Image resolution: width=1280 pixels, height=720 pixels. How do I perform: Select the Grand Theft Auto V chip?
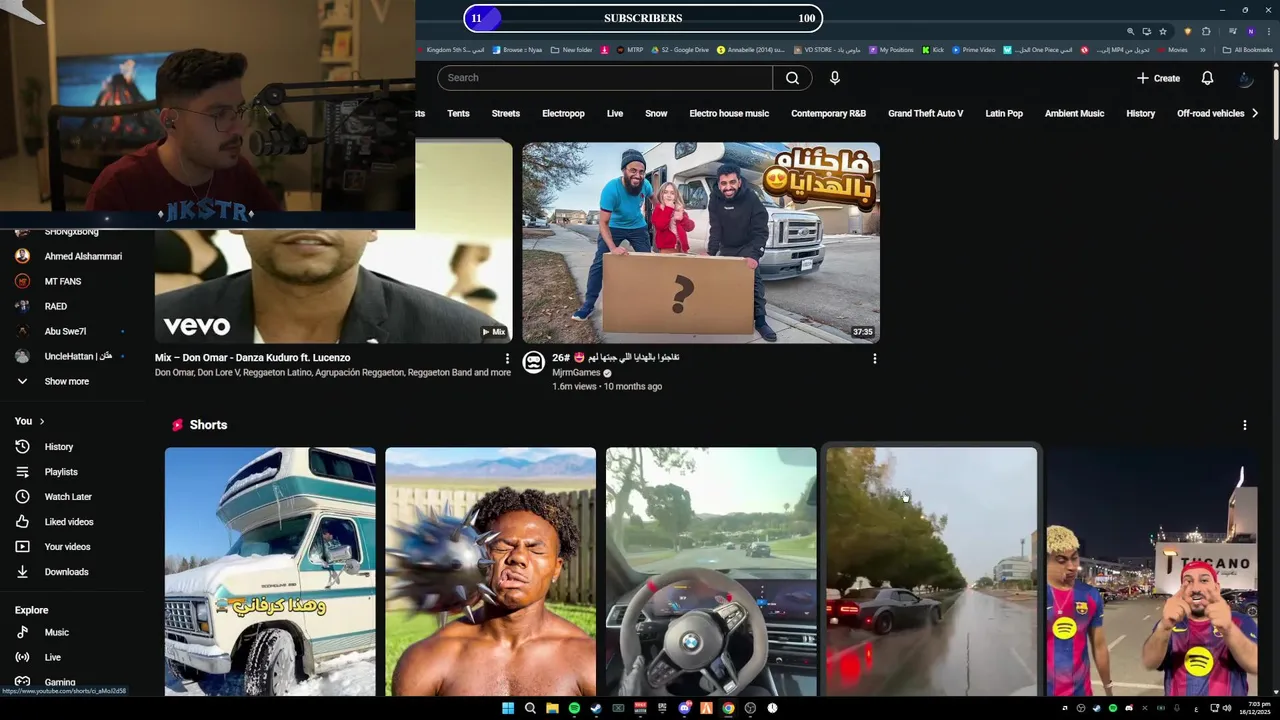[926, 114]
